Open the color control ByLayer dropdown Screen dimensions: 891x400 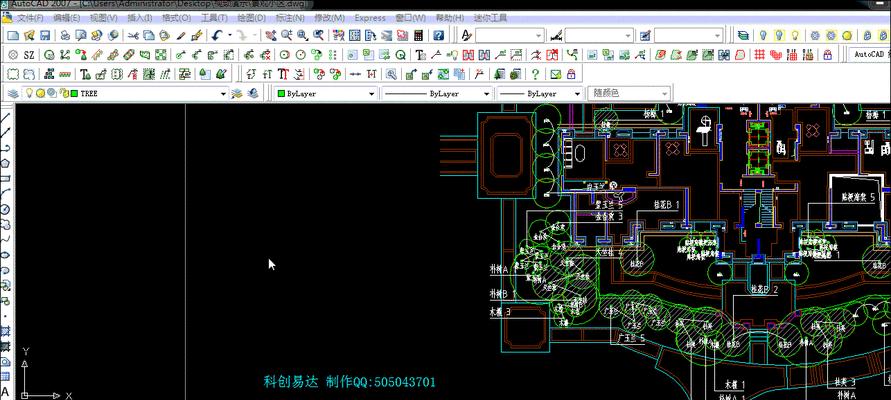(x=372, y=94)
